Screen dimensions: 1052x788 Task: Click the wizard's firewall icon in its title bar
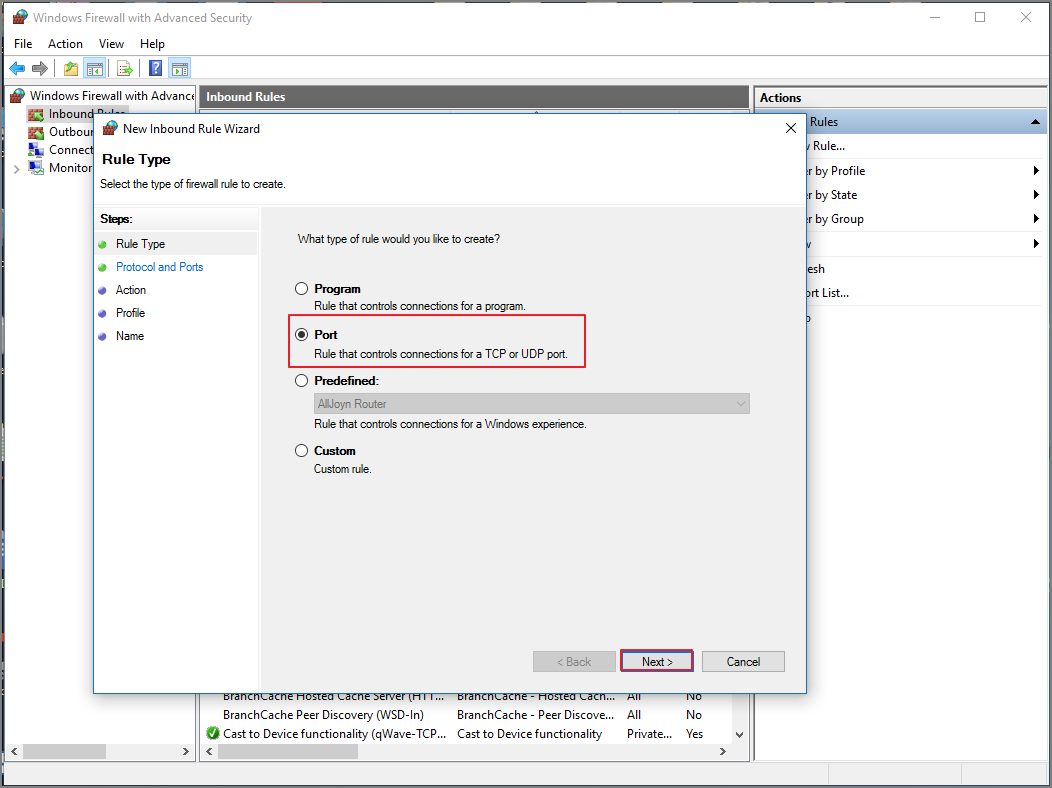110,128
